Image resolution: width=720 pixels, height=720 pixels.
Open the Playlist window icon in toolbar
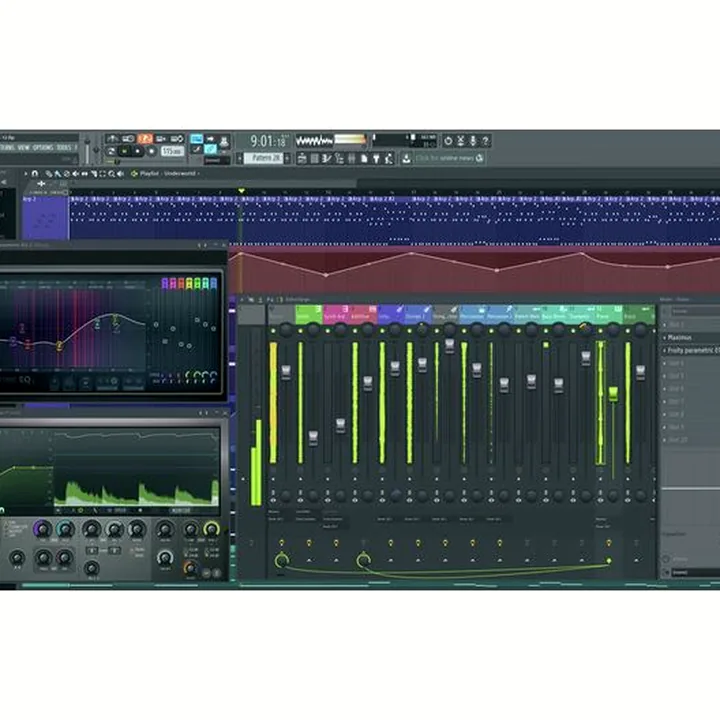point(302,158)
